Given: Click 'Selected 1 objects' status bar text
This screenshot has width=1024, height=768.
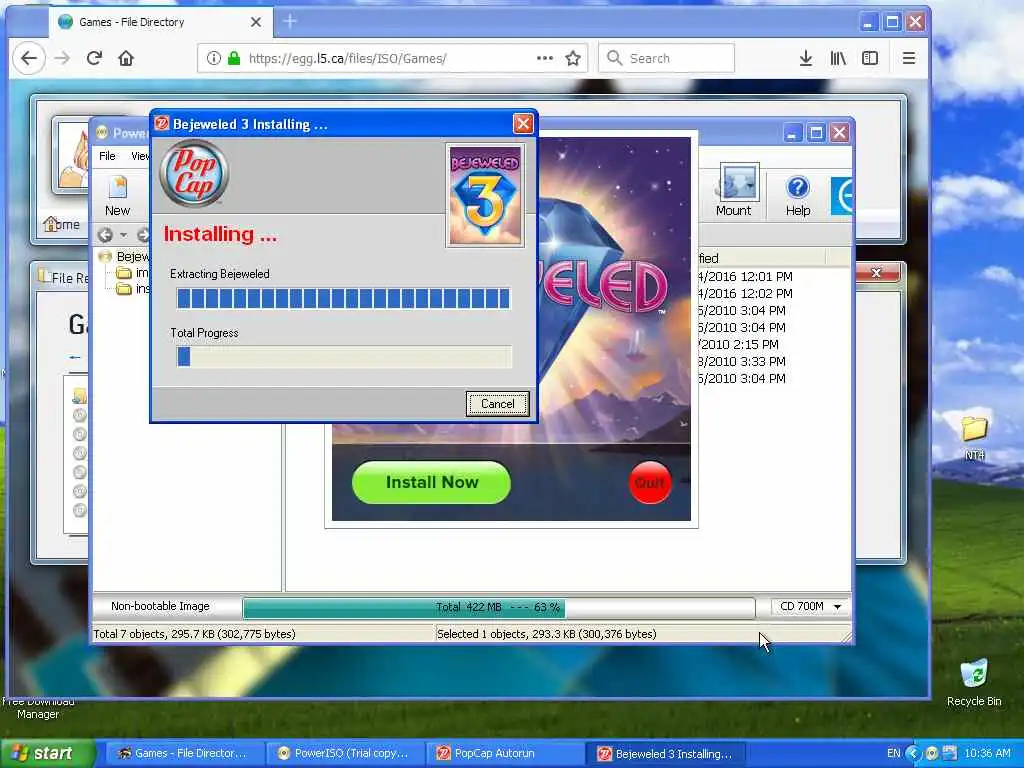Looking at the screenshot, I should click(547, 634).
